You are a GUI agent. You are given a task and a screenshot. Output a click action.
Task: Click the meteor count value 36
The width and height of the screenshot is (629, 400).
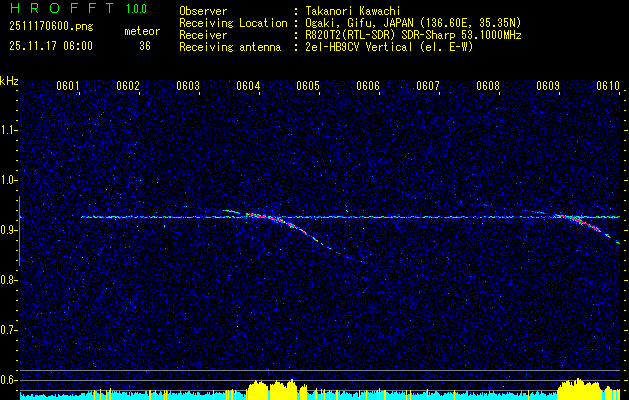tap(146, 46)
